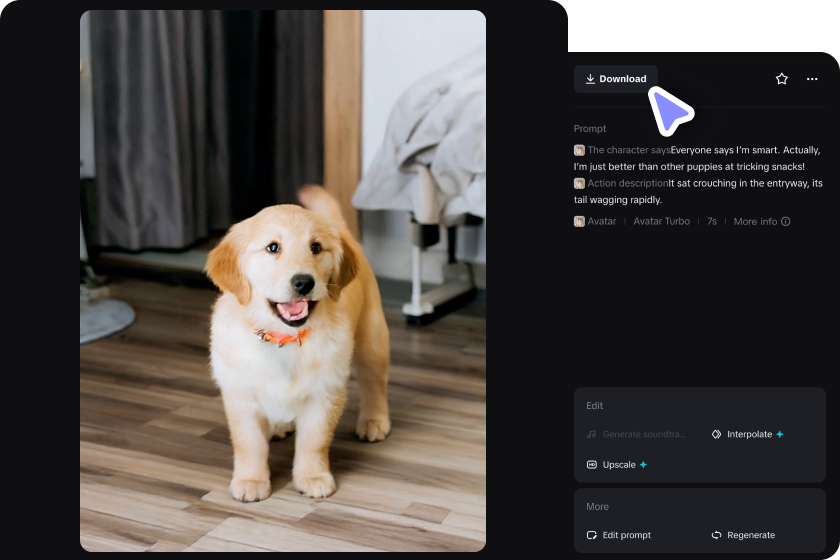Screen dimensions: 840x560
Task: Click the Avatar label in the metadata row
Action: [x=602, y=221]
